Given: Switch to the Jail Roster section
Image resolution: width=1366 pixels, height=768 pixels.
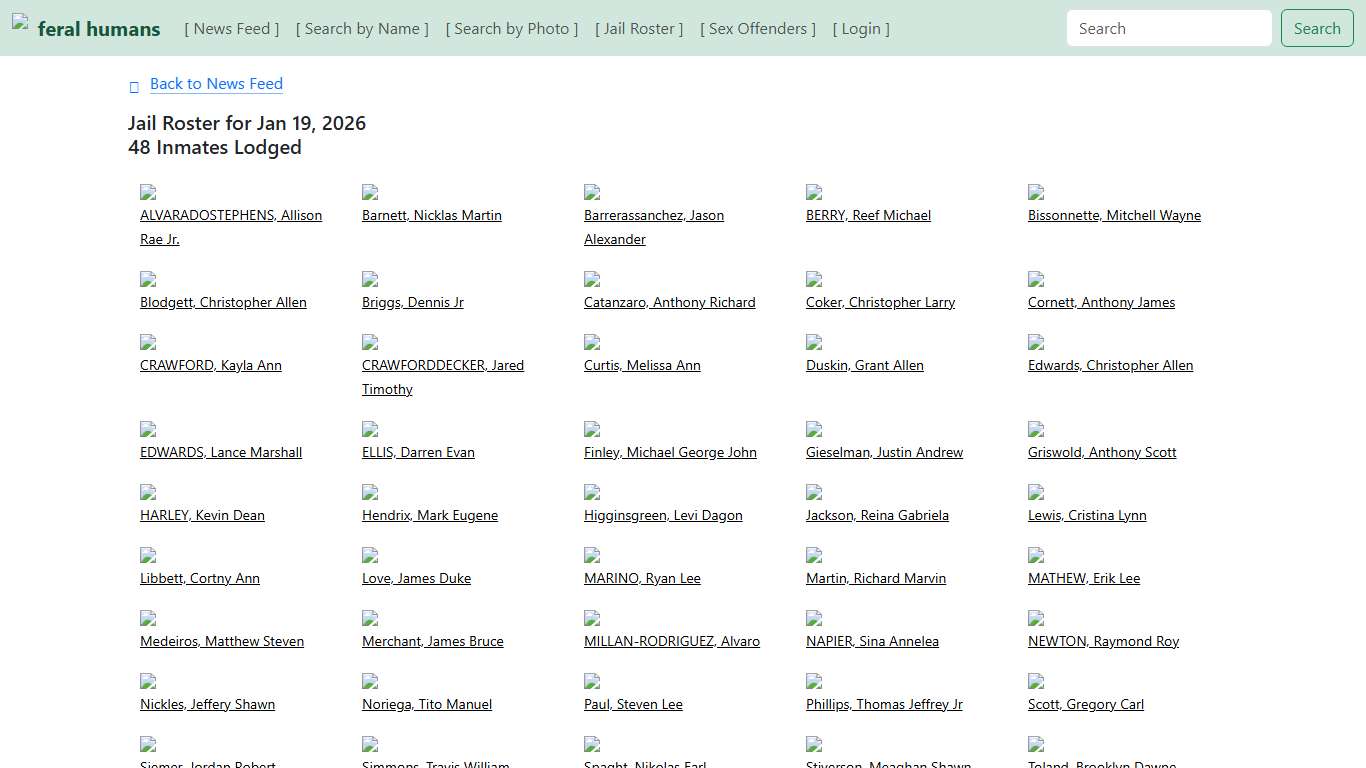Looking at the screenshot, I should tap(639, 29).
